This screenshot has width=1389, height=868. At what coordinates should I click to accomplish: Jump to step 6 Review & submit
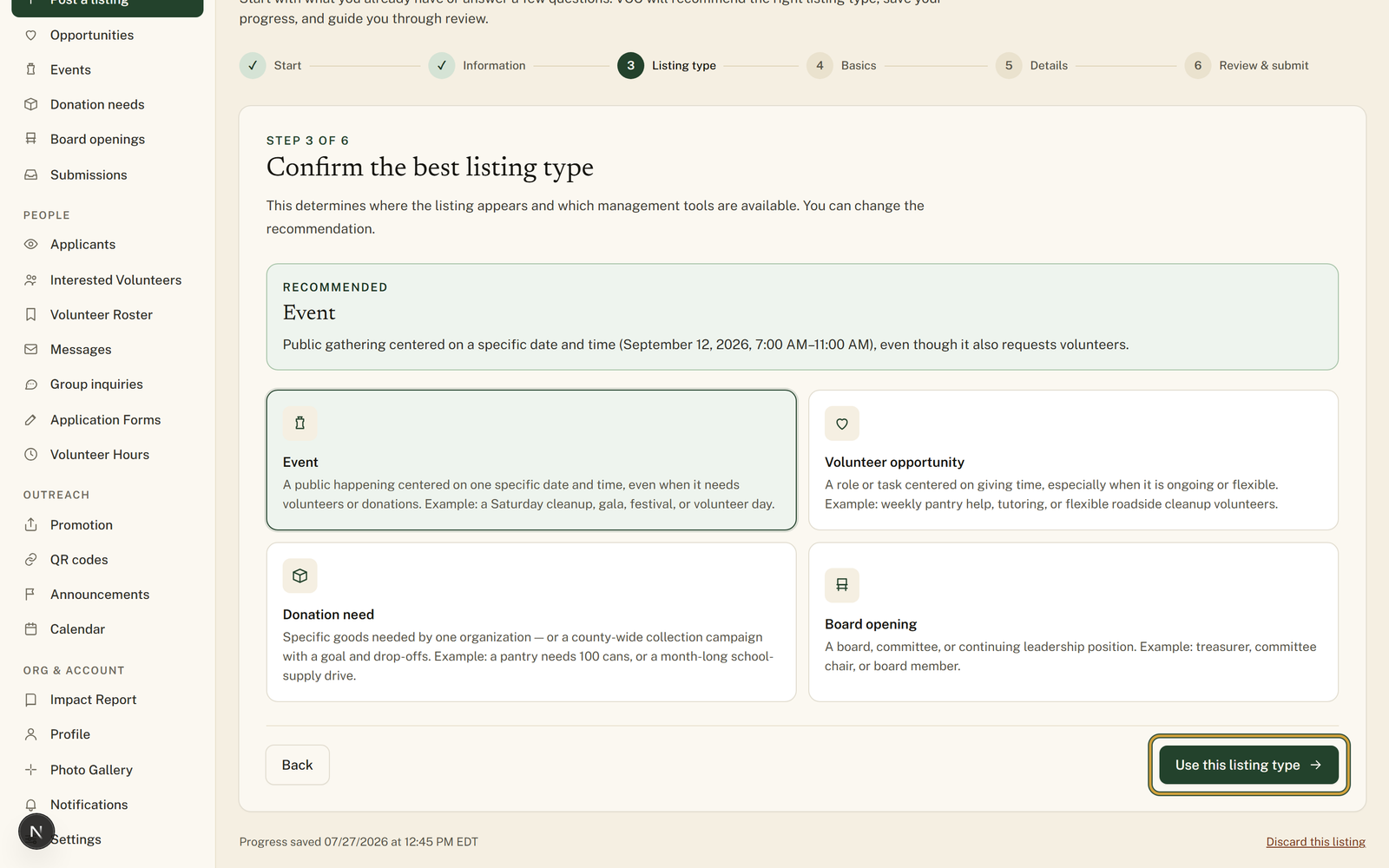[1247, 65]
